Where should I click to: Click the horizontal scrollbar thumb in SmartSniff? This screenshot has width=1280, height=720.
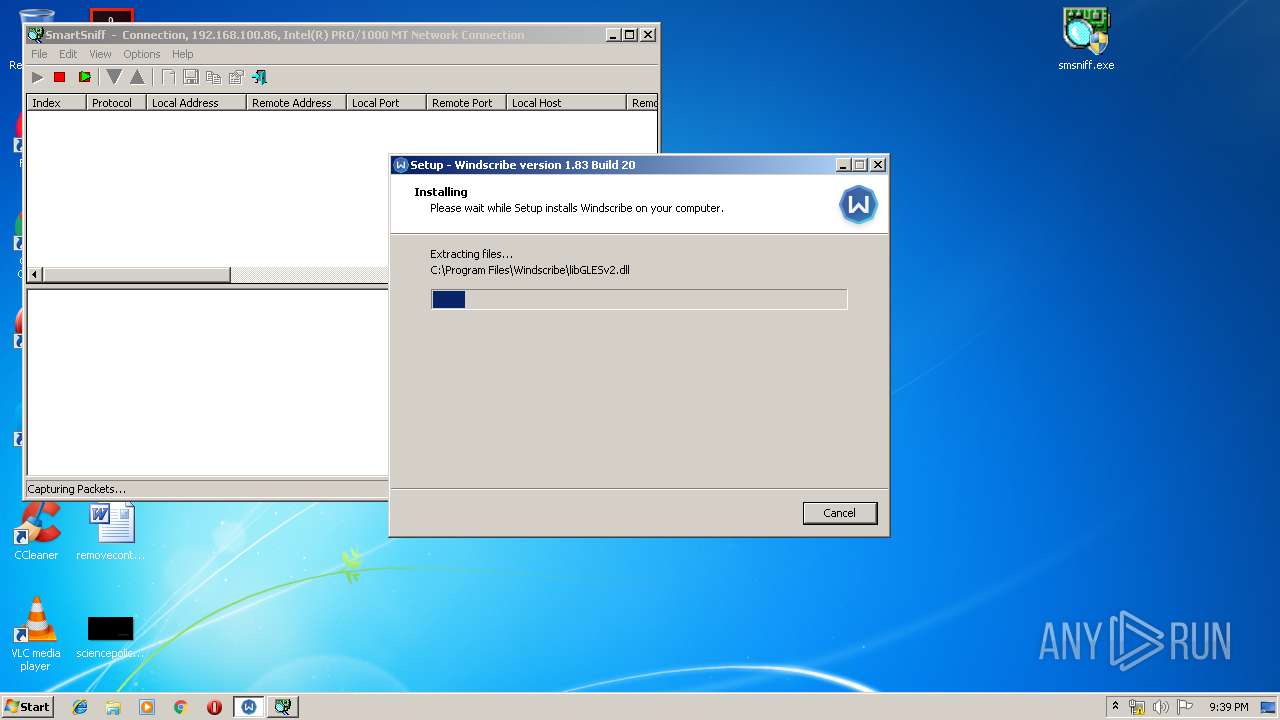(137, 274)
